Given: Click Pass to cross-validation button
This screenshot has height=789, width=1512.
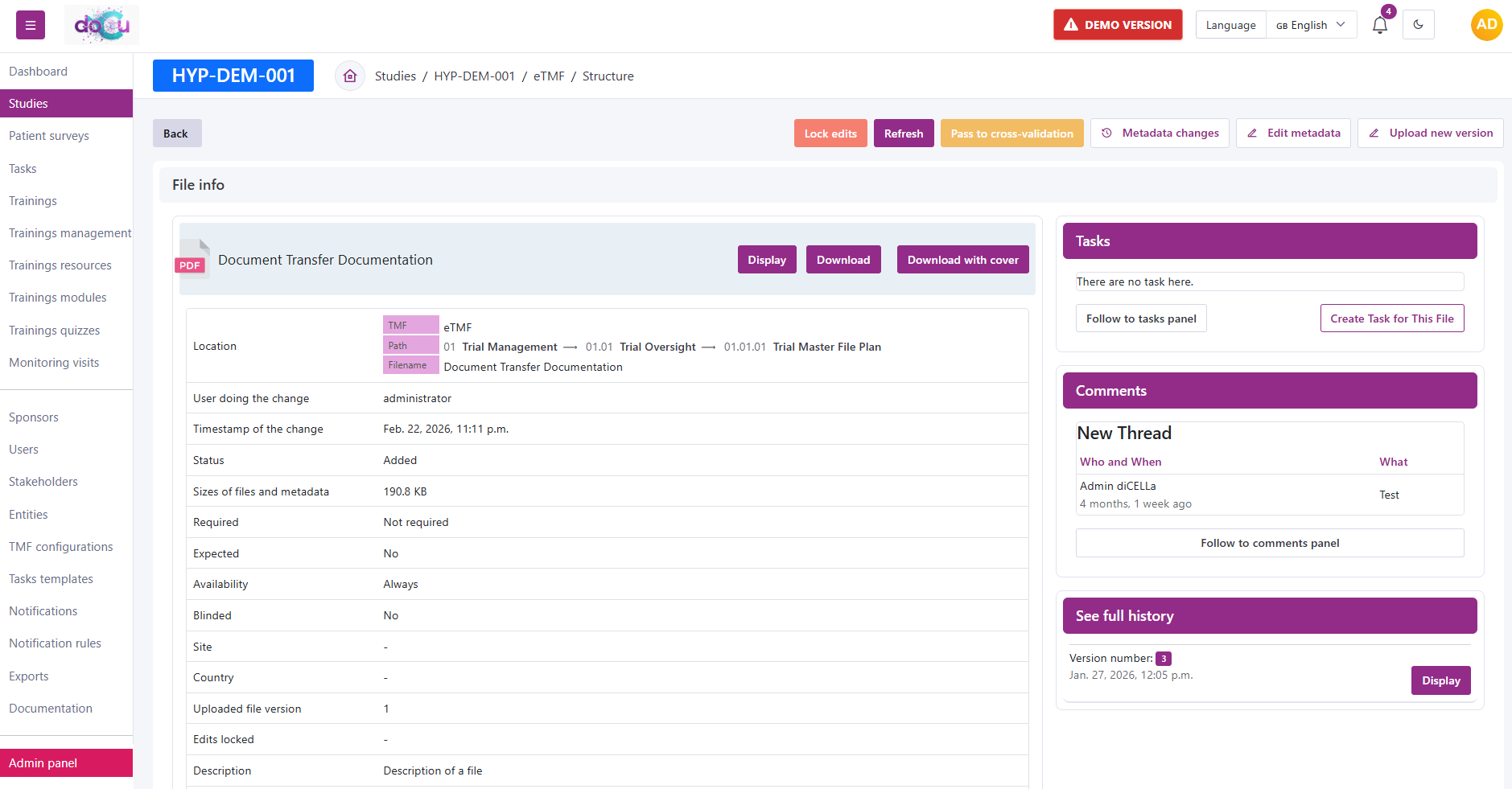Looking at the screenshot, I should (1011, 134).
